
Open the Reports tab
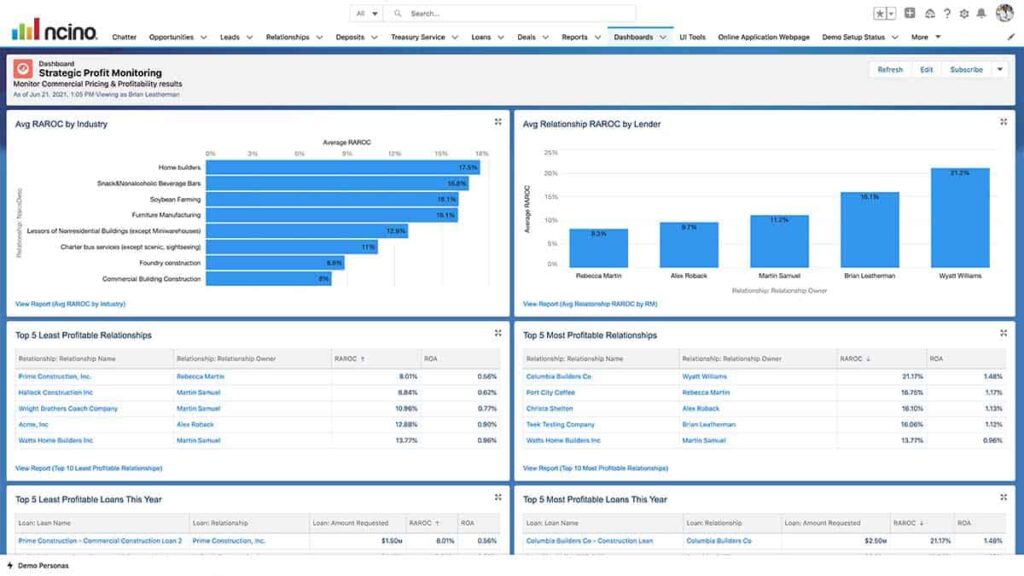point(575,37)
